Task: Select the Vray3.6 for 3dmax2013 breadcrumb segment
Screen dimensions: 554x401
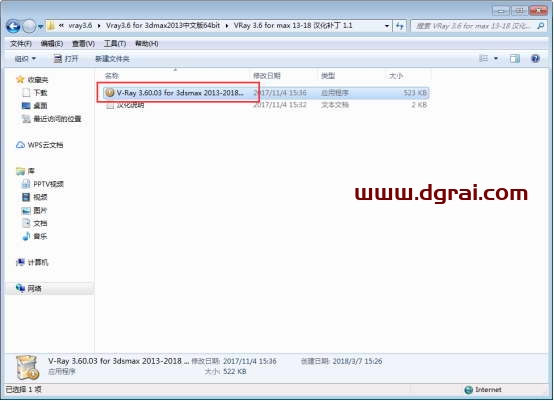Action: click(x=163, y=25)
